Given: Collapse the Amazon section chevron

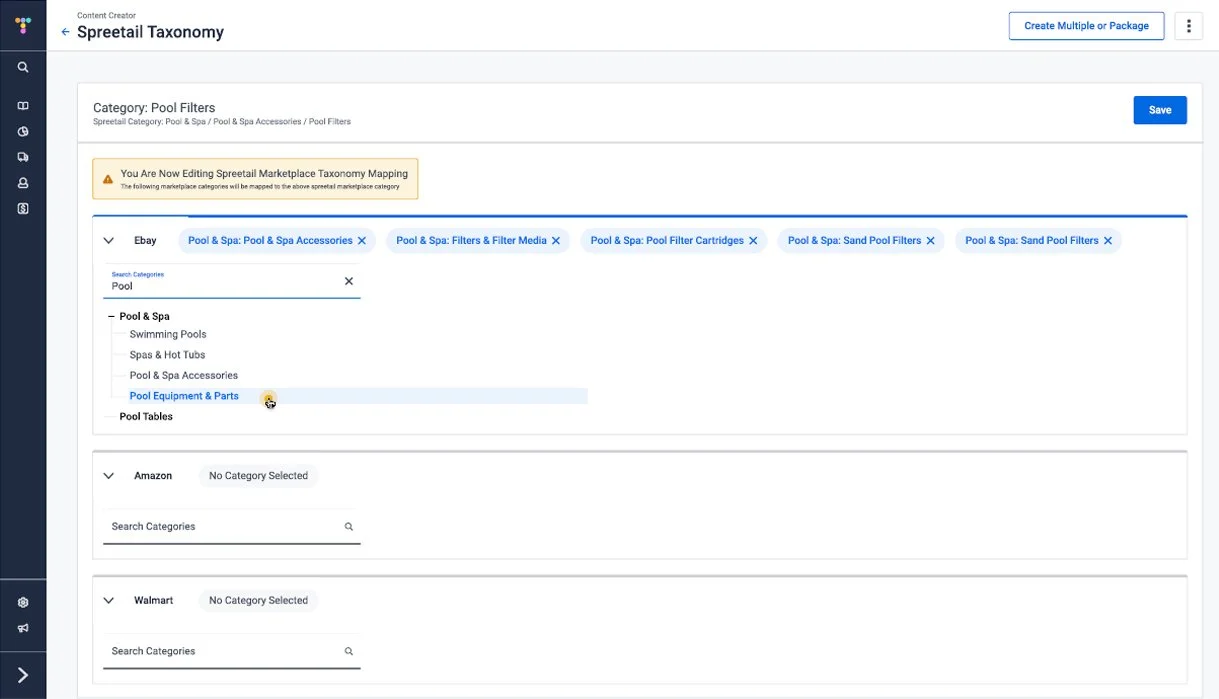Looking at the screenshot, I should click(x=109, y=476).
